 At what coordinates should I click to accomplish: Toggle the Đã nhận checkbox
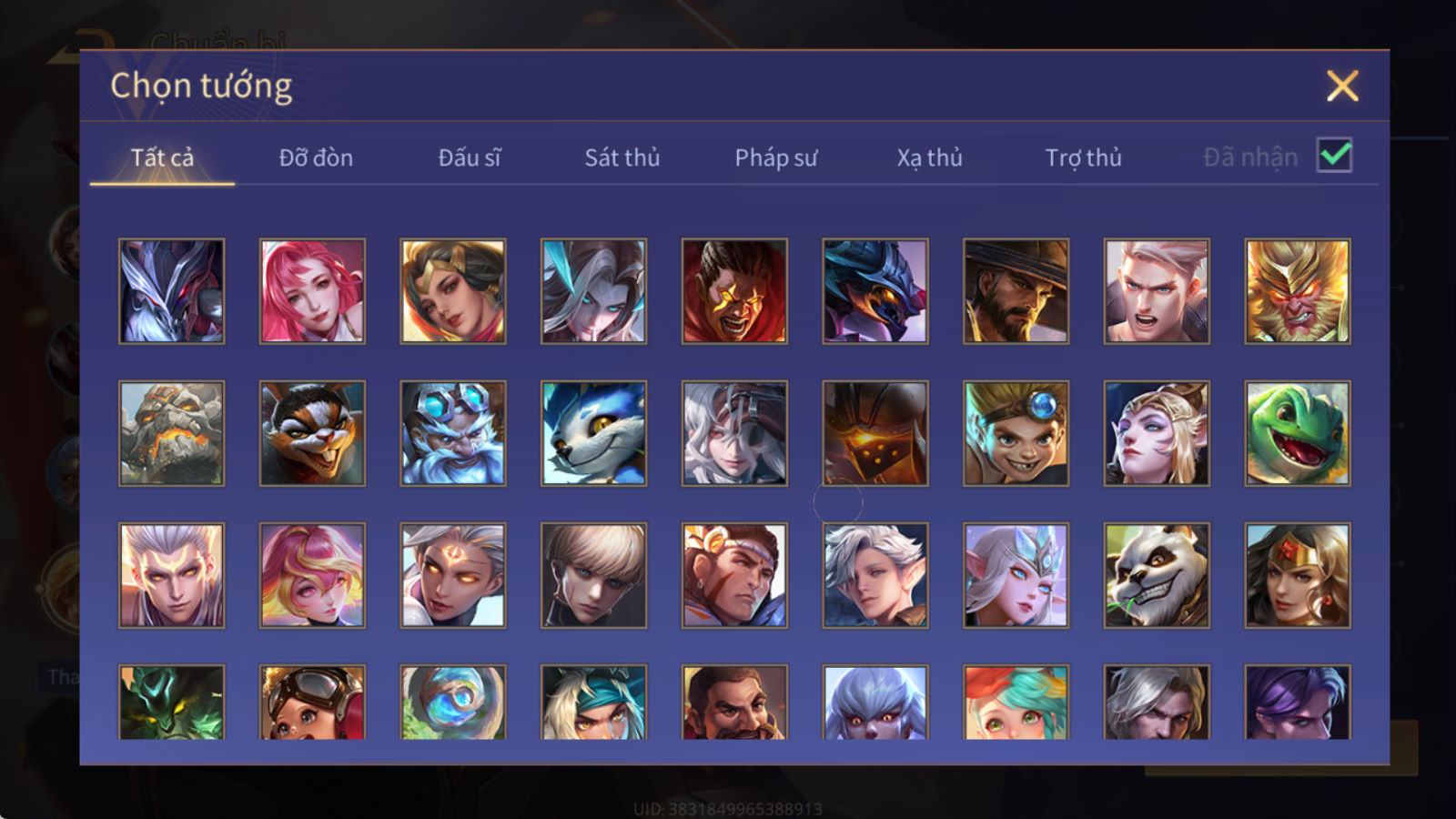click(x=1334, y=156)
